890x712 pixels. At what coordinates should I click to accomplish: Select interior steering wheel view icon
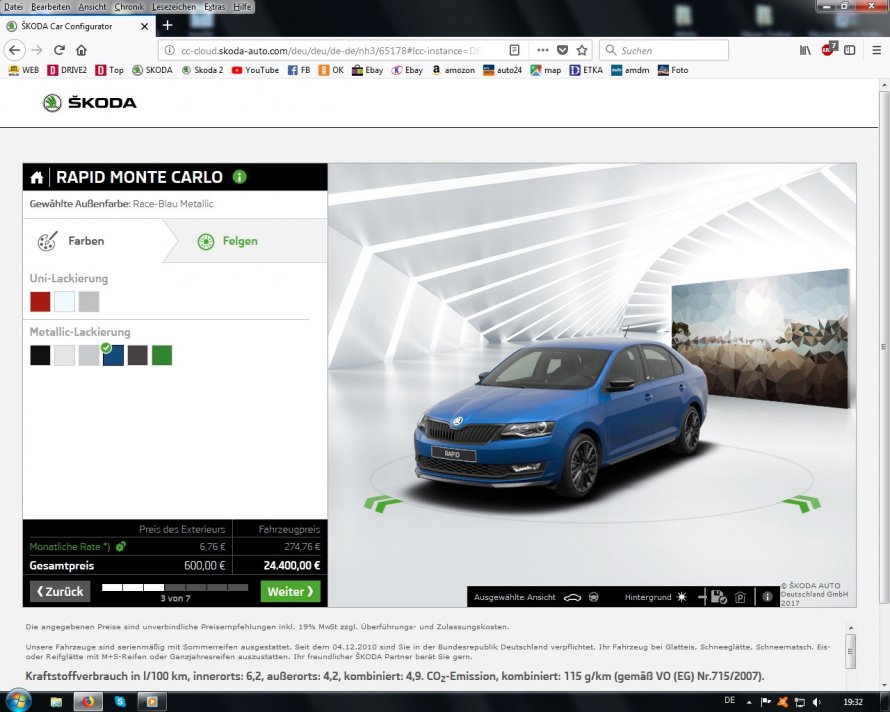coord(594,597)
